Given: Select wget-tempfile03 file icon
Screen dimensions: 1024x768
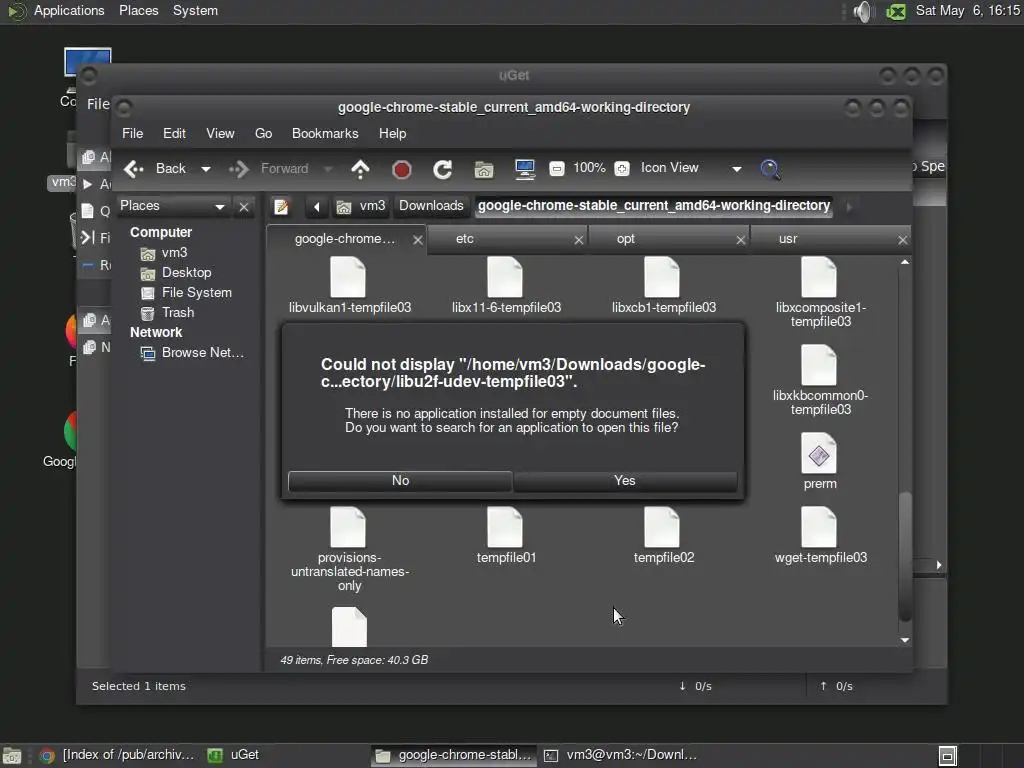Looking at the screenshot, I should (819, 527).
